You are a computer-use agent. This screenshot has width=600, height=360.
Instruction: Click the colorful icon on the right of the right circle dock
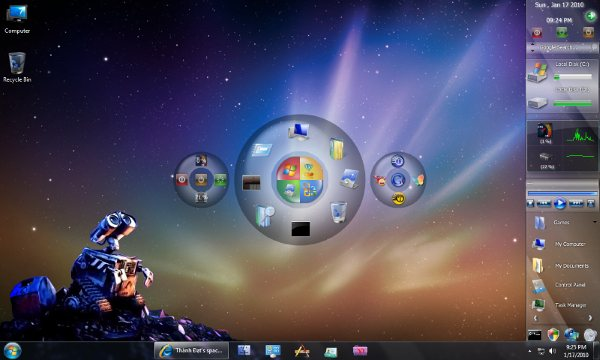(418, 180)
